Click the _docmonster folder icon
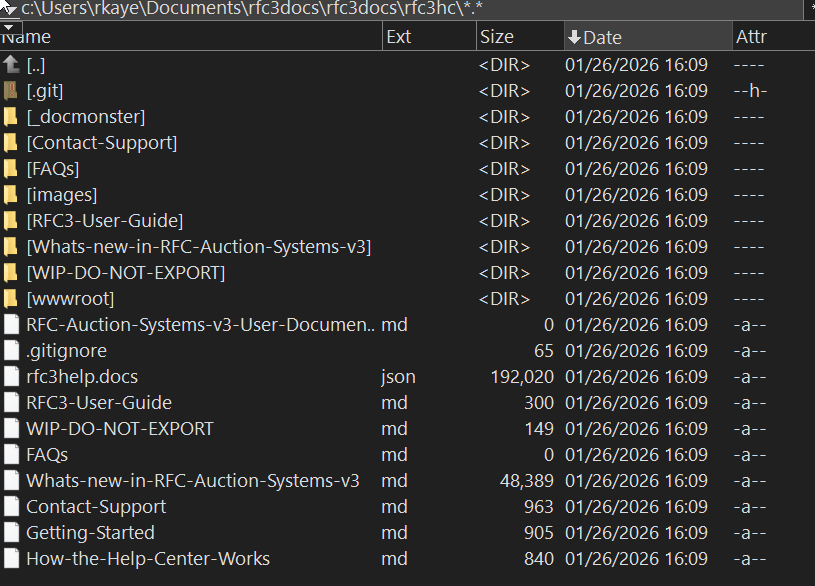The height and width of the screenshot is (586, 815). (11, 117)
